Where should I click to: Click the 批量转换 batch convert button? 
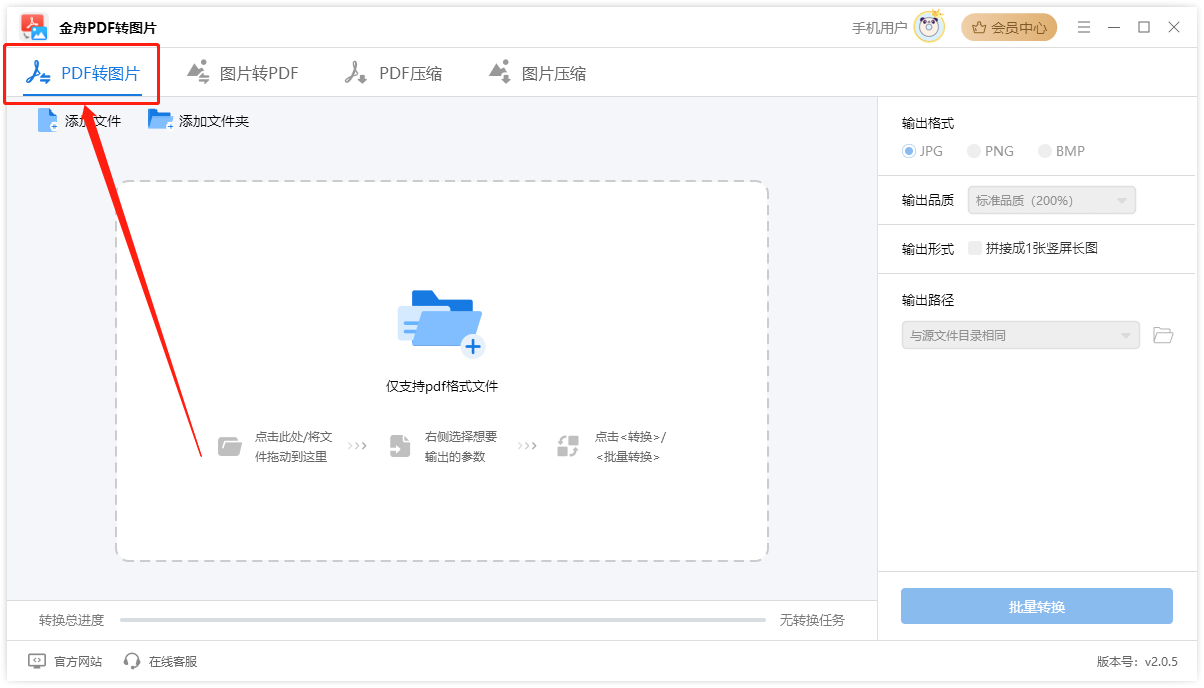tap(1037, 606)
